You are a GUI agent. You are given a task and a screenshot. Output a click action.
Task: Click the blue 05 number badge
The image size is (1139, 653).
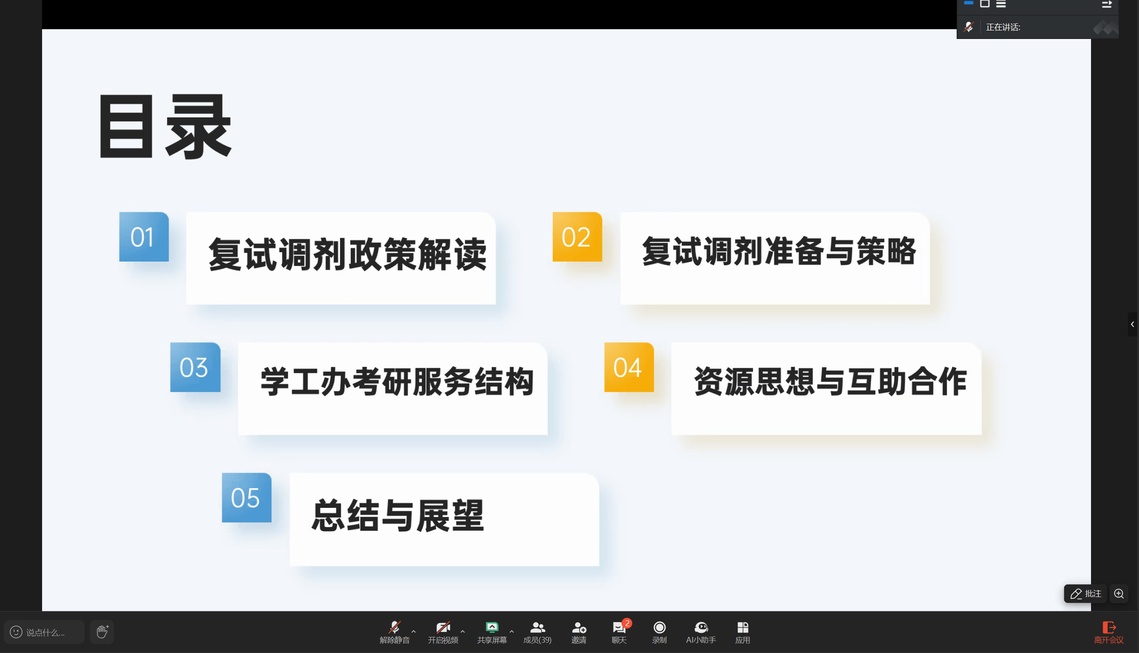(246, 498)
